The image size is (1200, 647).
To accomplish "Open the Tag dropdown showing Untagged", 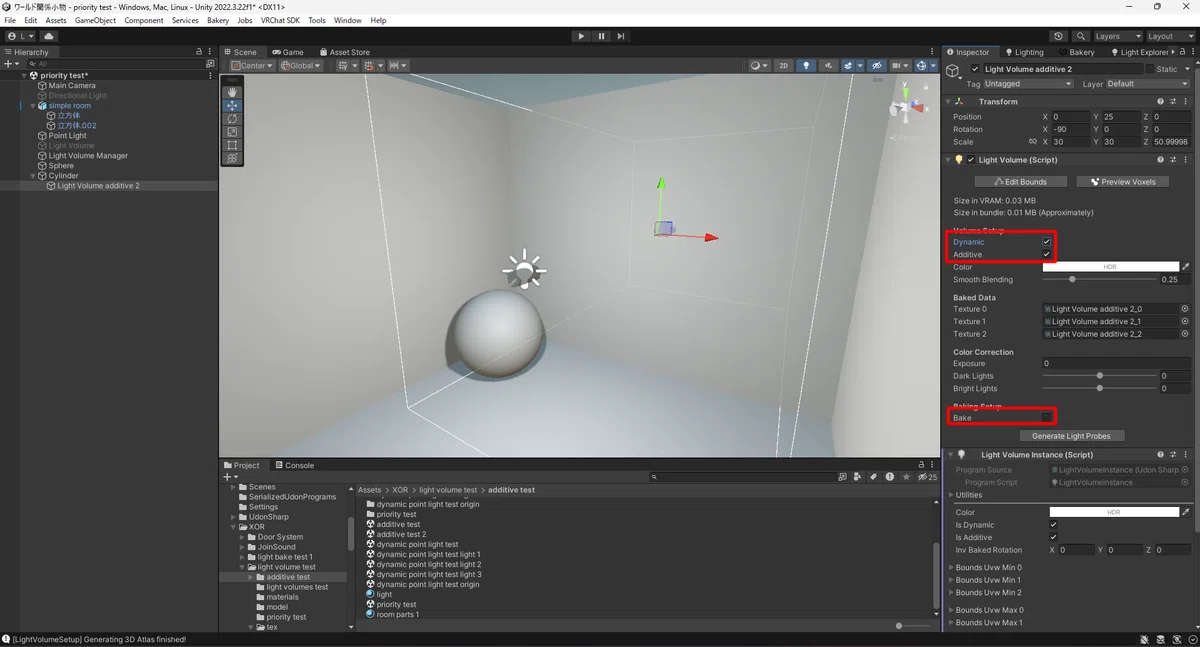I will point(1028,84).
